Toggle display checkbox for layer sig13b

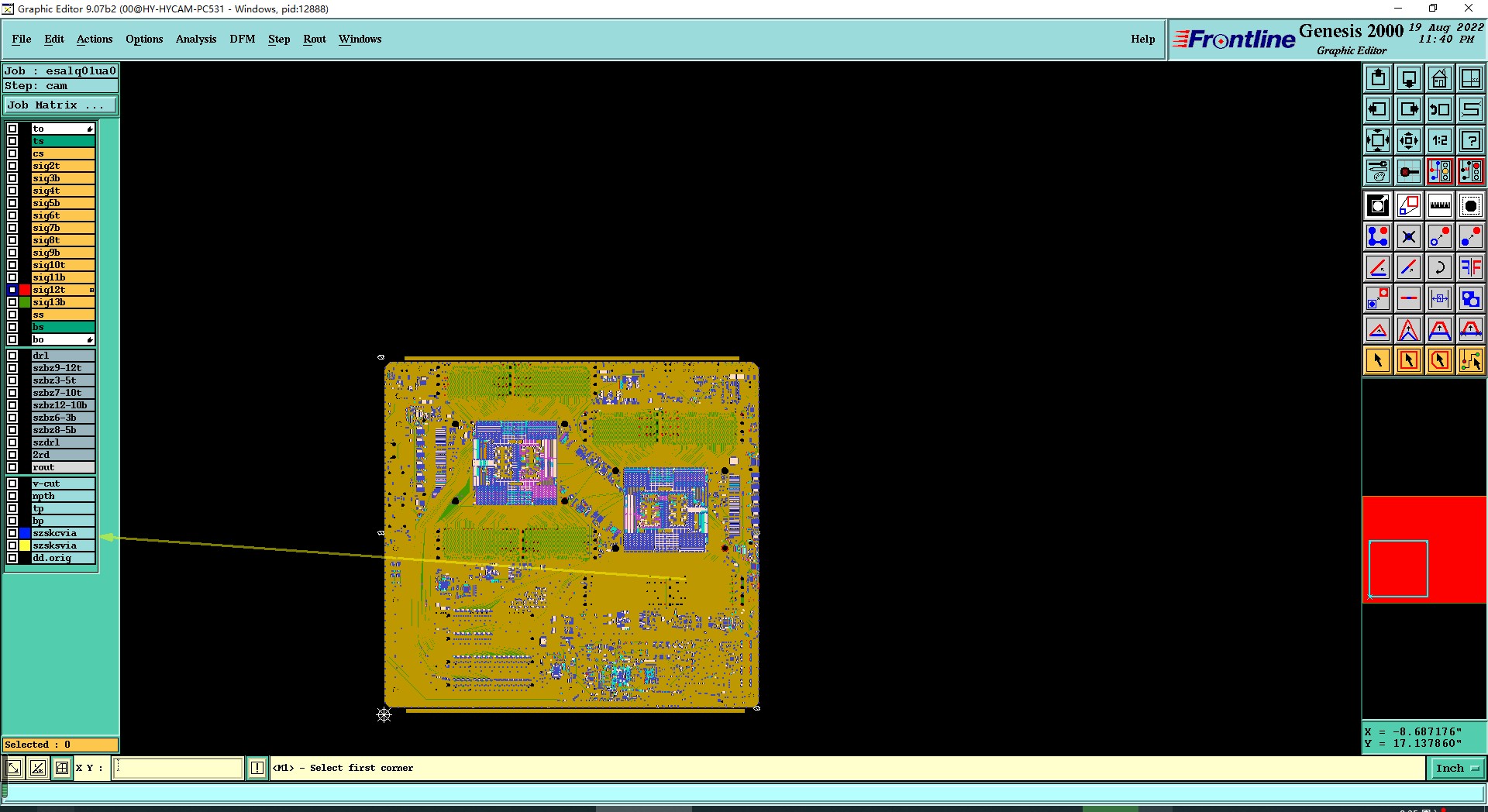pos(12,302)
